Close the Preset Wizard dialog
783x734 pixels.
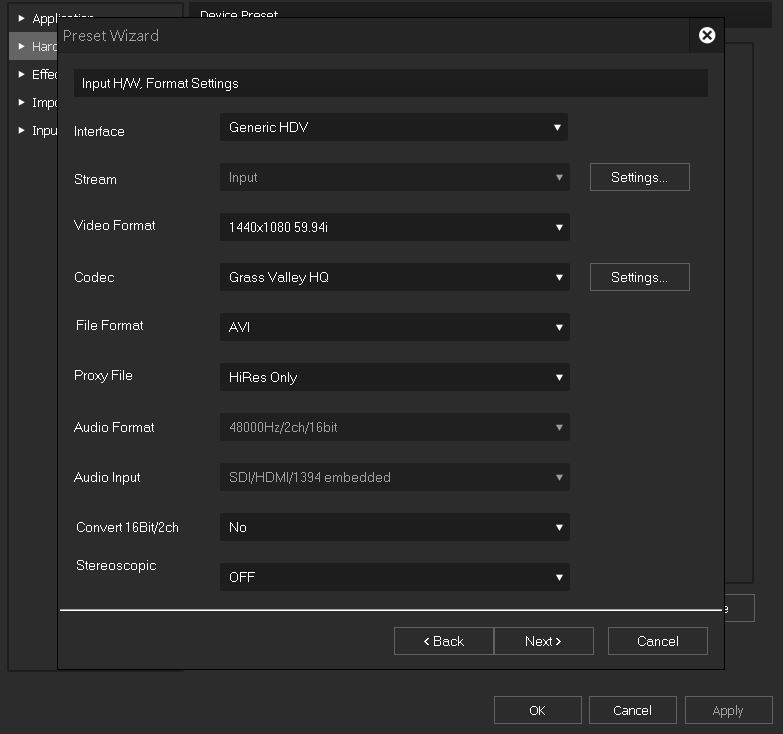coord(707,35)
